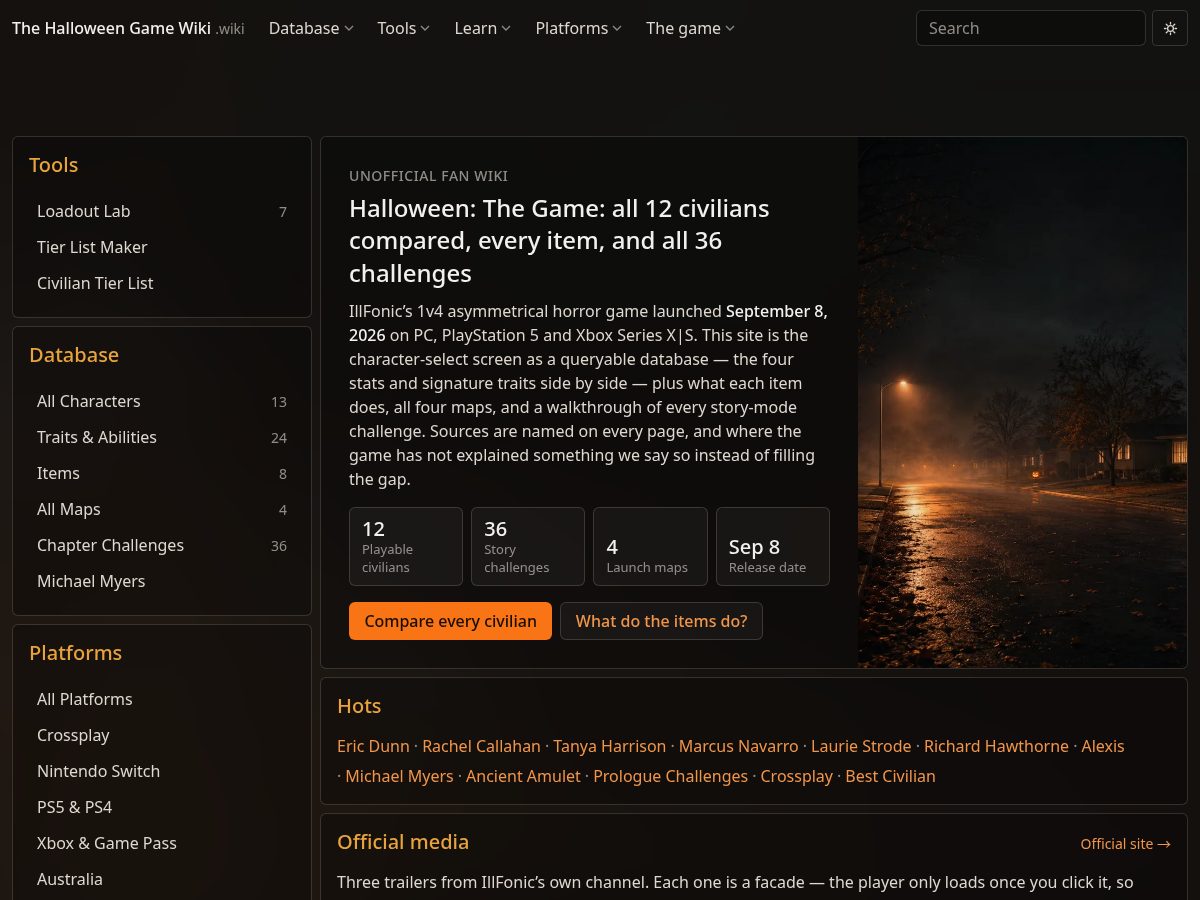Image resolution: width=1200 pixels, height=900 pixels.
Task: Click the Sep 8 Release date card
Action: point(773,546)
